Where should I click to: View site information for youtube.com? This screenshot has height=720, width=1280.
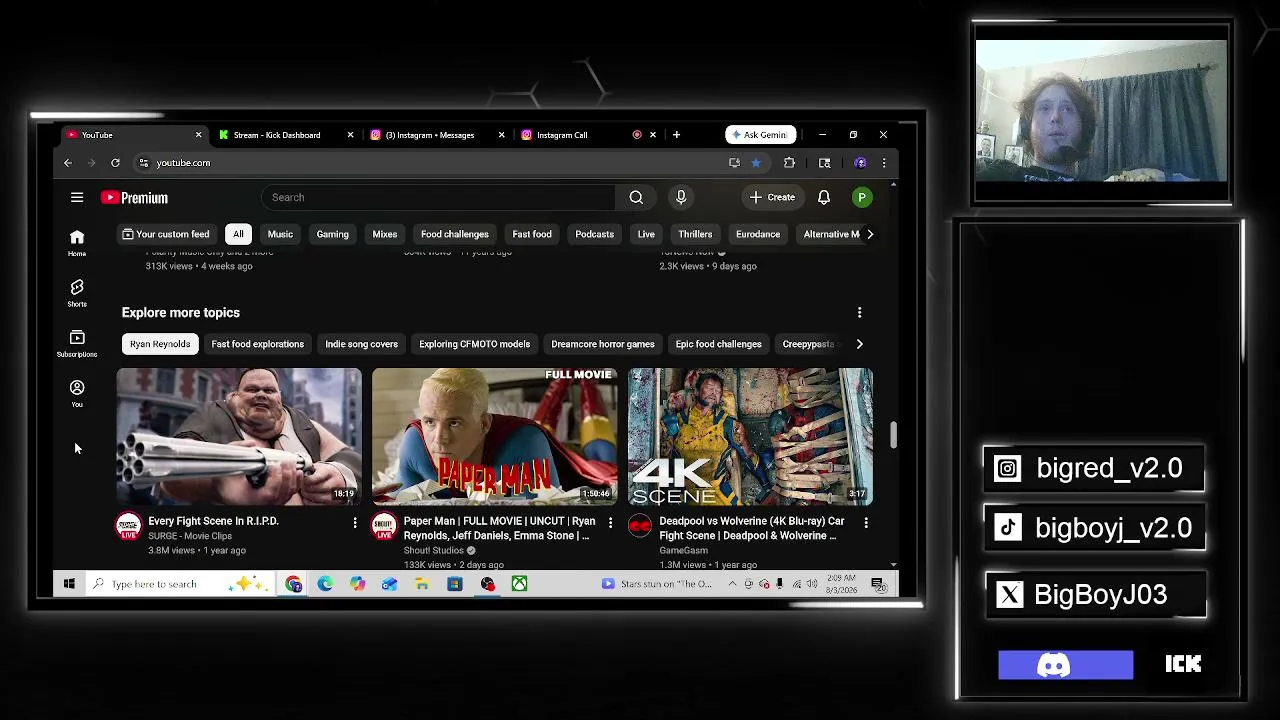tap(144, 163)
